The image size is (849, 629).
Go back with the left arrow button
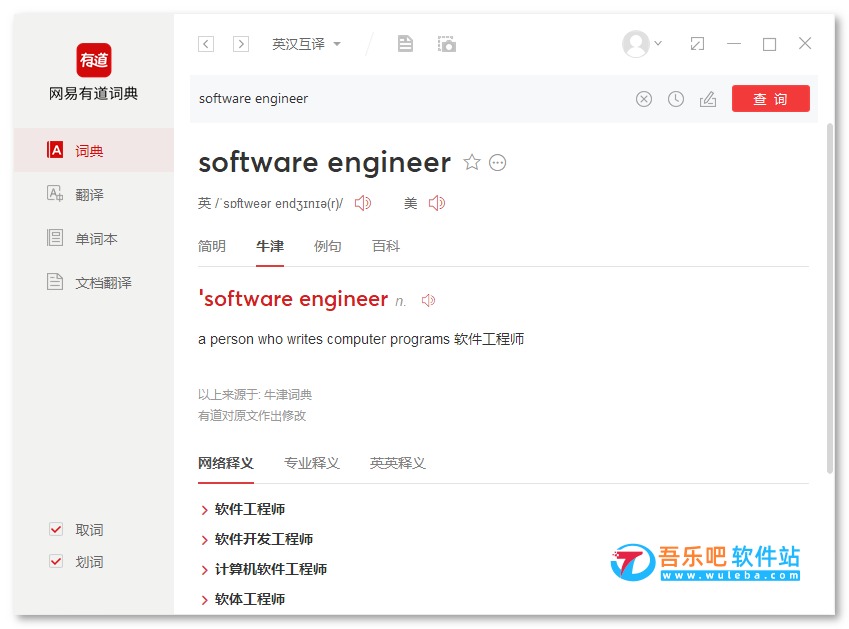(206, 44)
